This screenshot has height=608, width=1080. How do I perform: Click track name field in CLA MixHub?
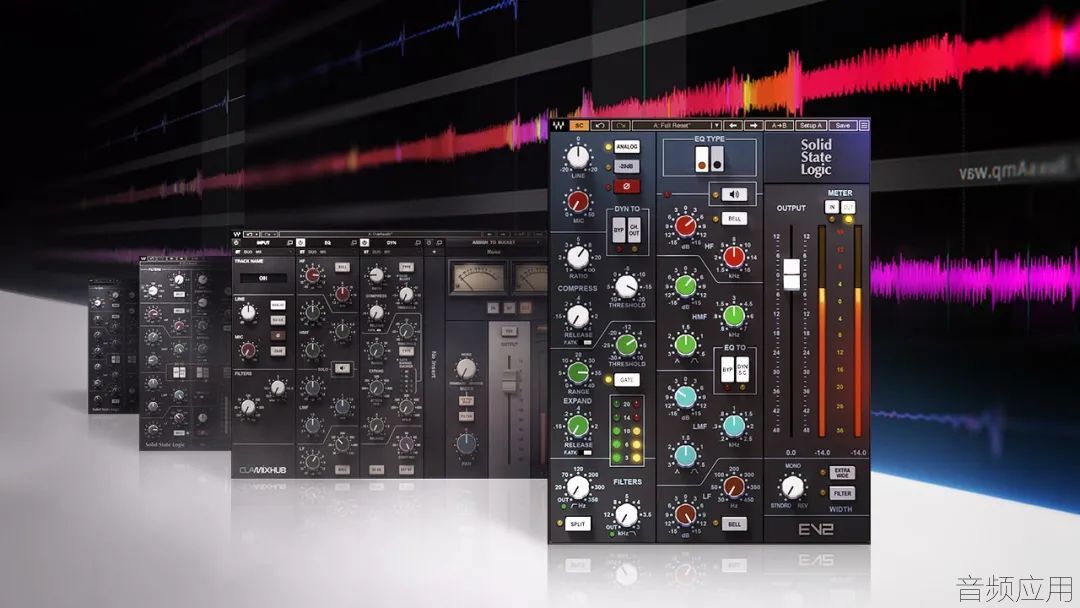[263, 278]
